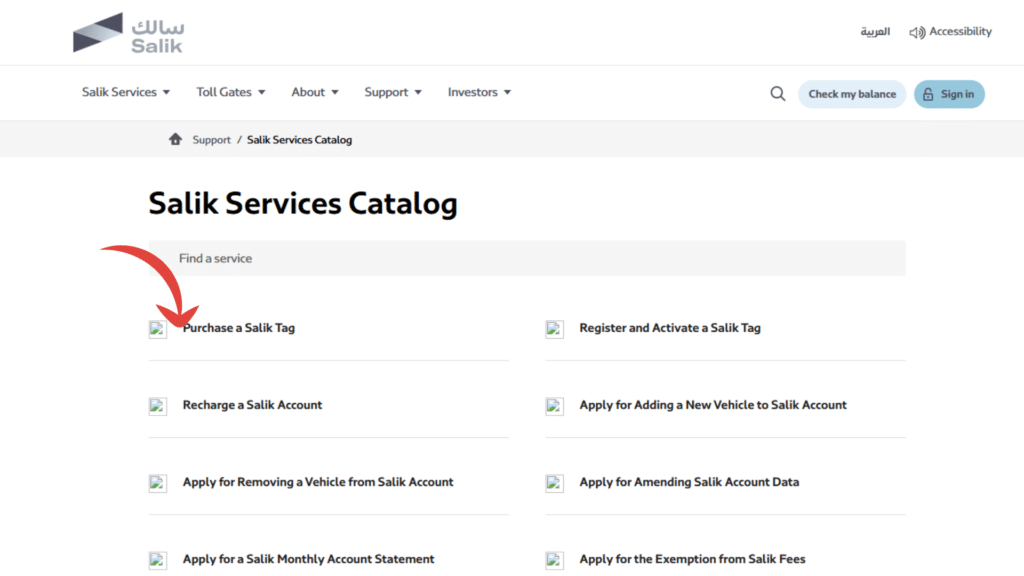Go to Support in the breadcrumb
Image resolution: width=1024 pixels, height=576 pixels.
(211, 140)
